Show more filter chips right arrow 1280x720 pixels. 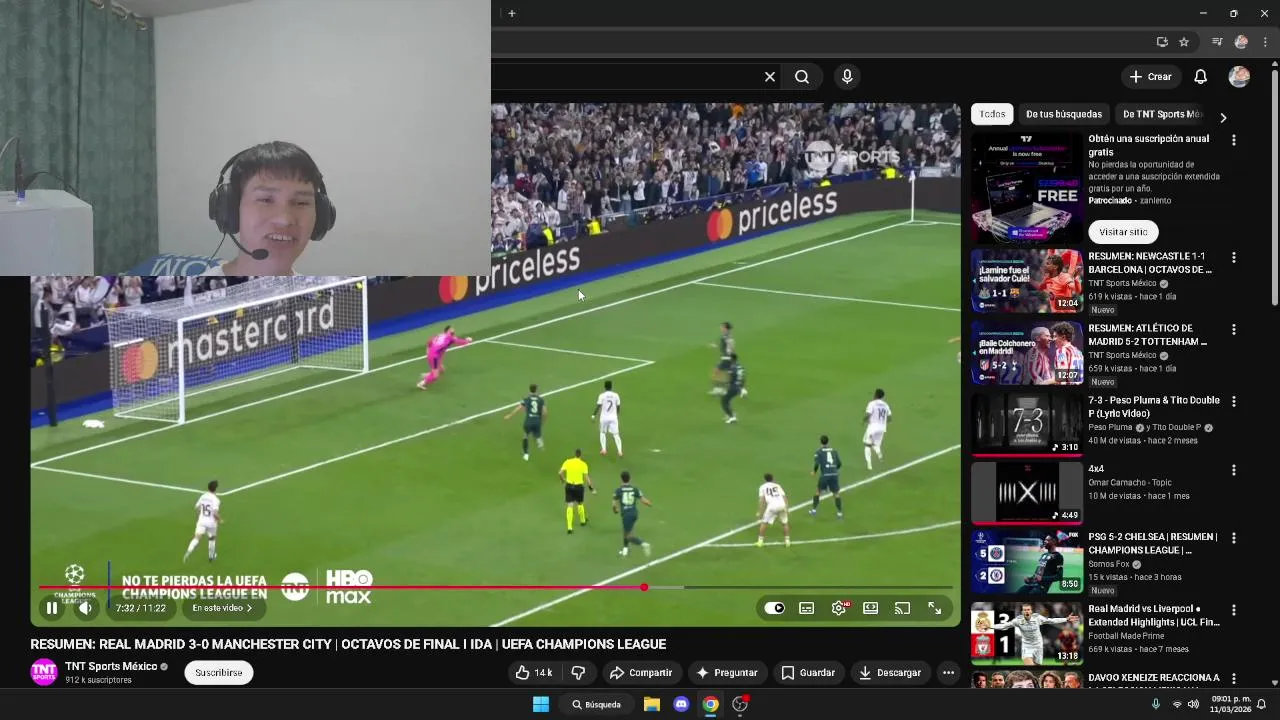coord(1223,117)
